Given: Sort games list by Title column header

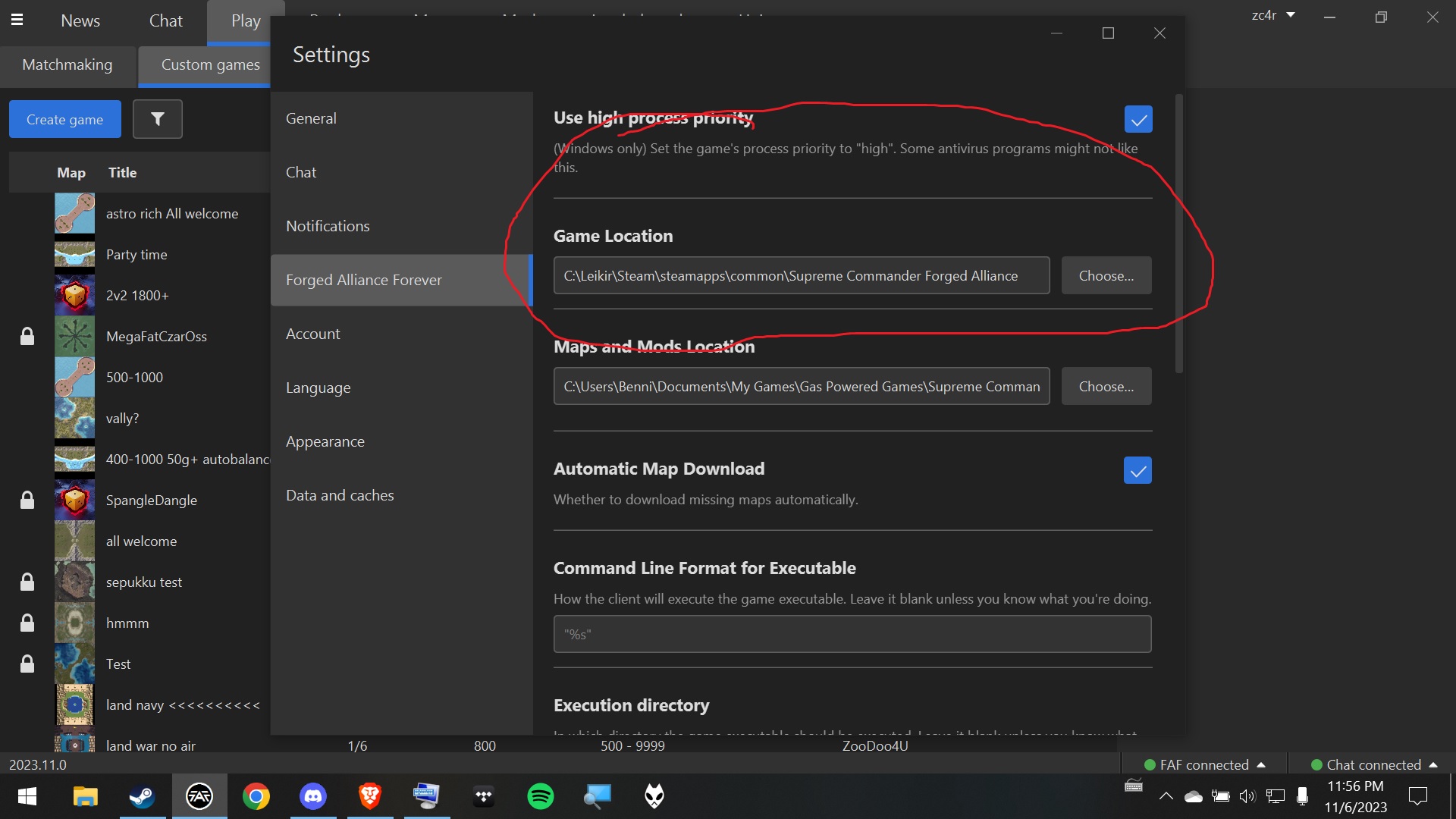Looking at the screenshot, I should click(x=122, y=172).
